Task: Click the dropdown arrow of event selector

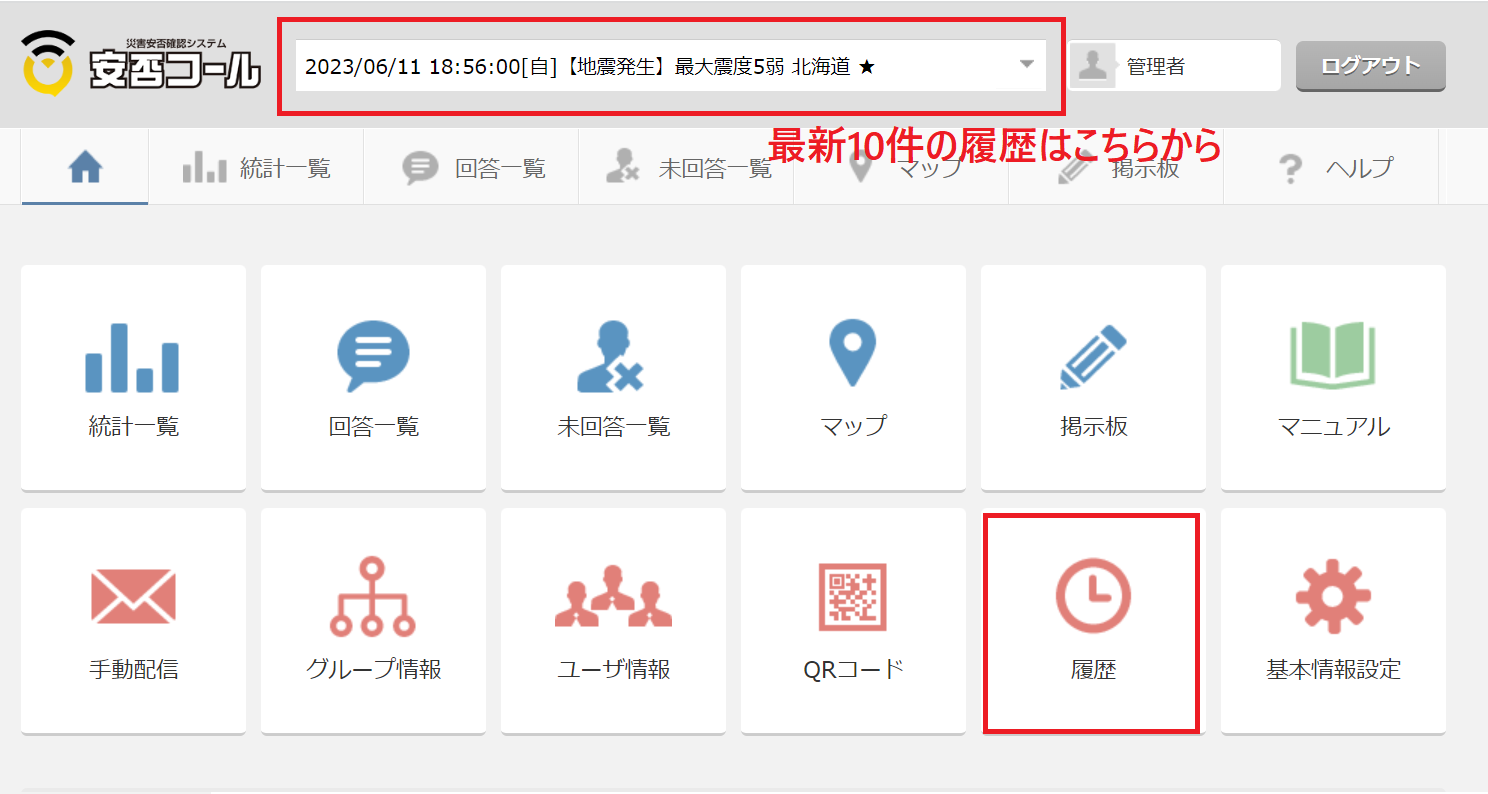Action: point(1026,65)
